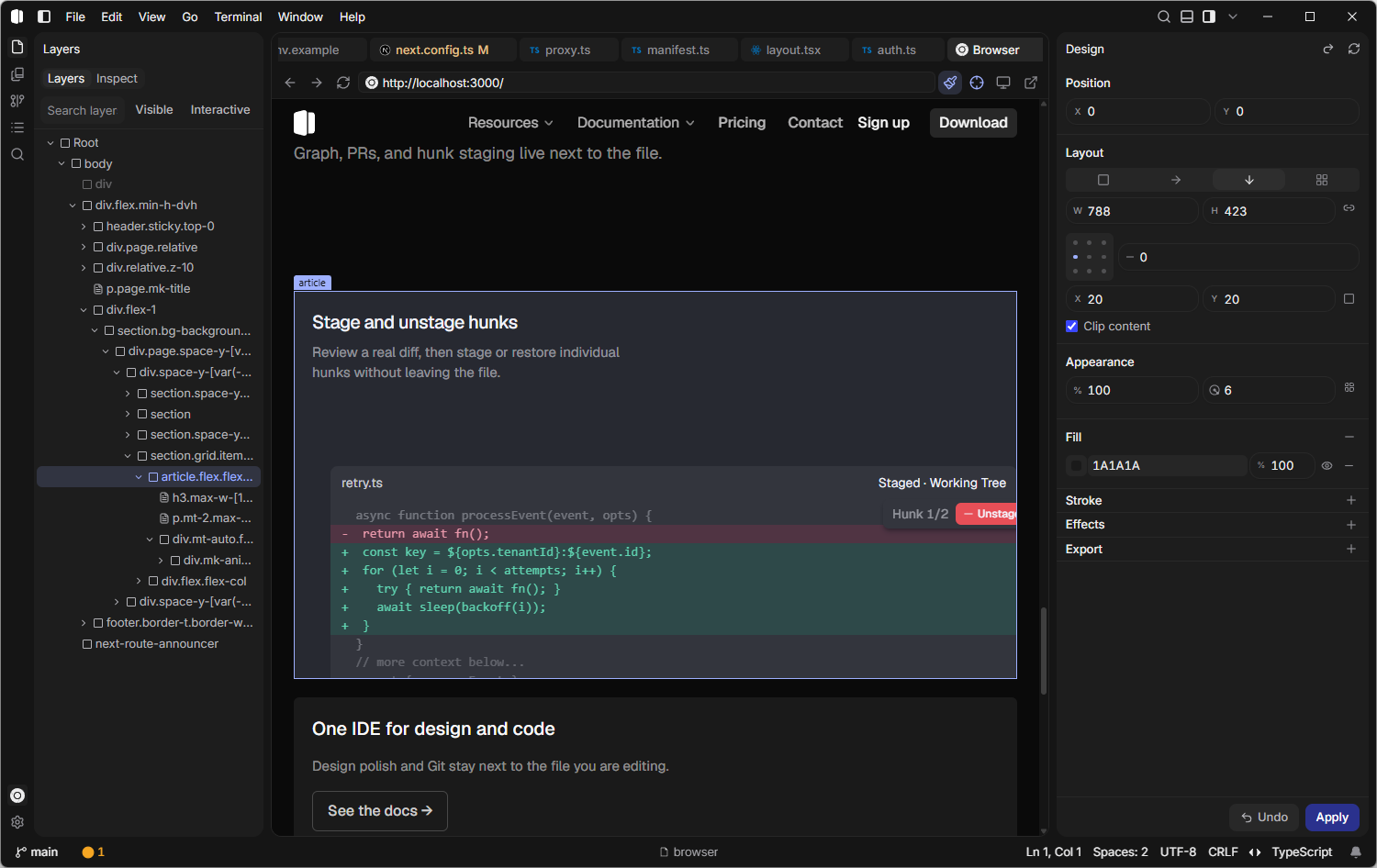
Task: Toggle the bottom panel layout icon in title bar
Action: [x=1187, y=17]
